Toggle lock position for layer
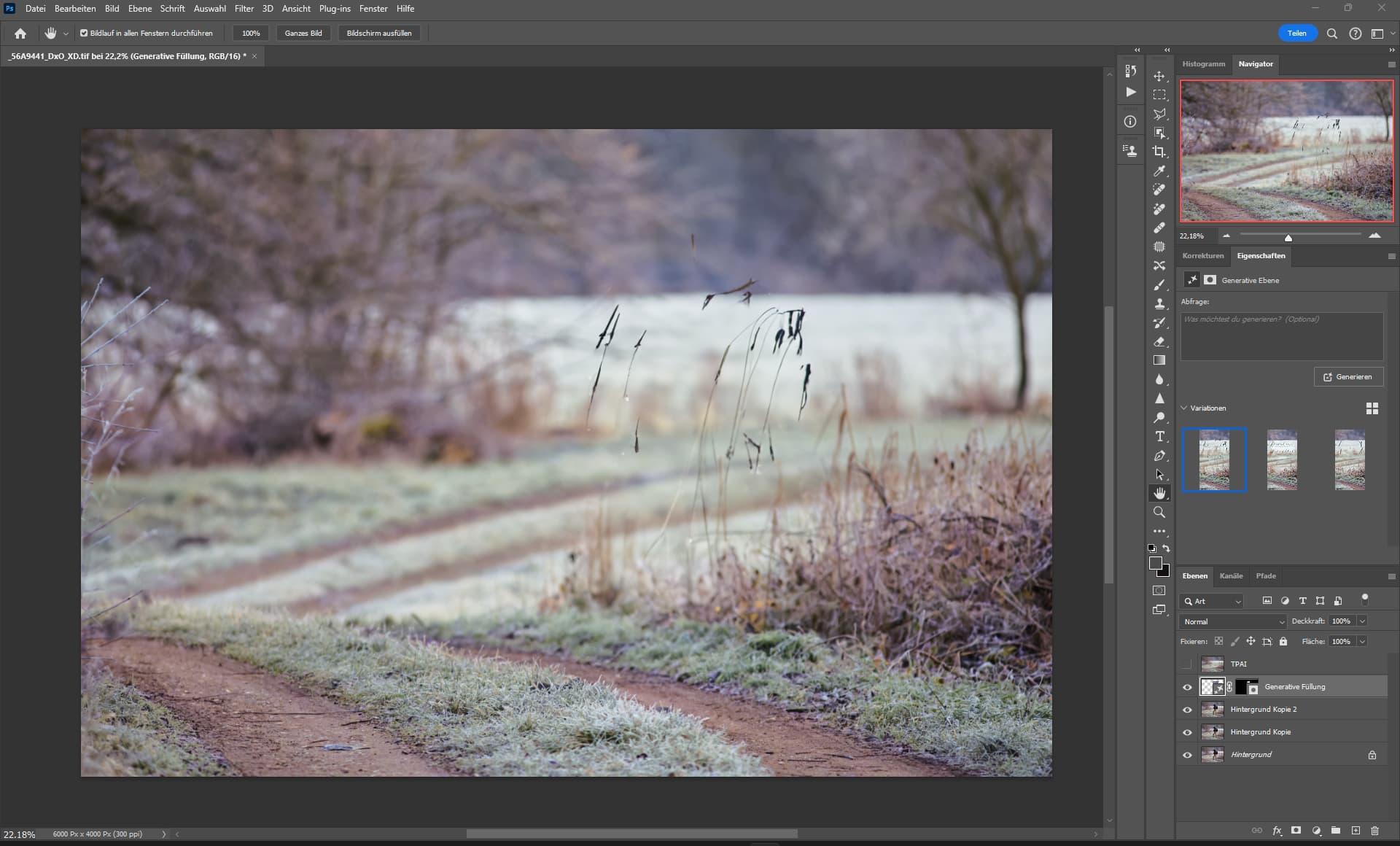Screen dimensions: 1400x846 (x=1251, y=642)
